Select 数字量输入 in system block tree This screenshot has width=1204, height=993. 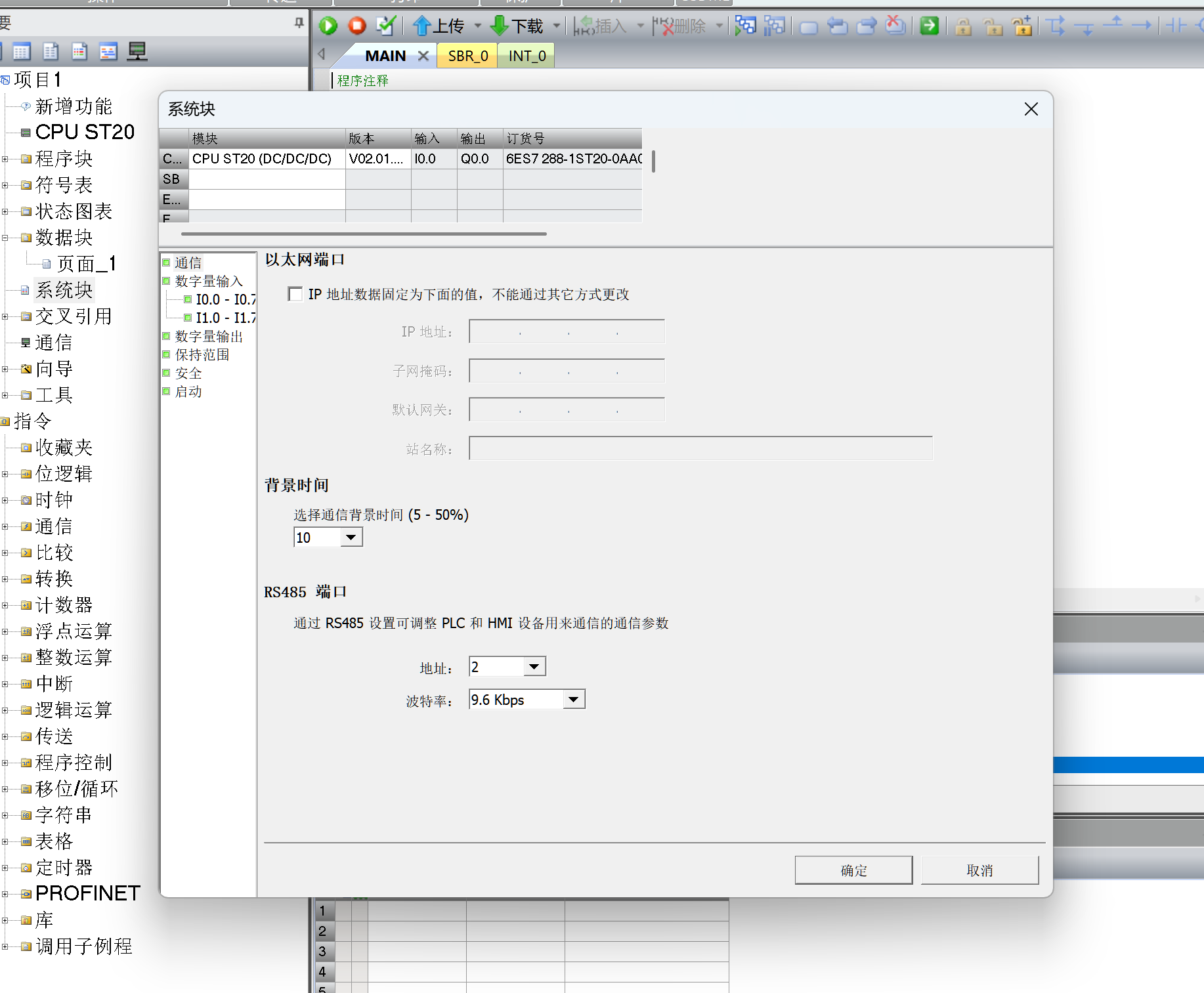click(209, 281)
